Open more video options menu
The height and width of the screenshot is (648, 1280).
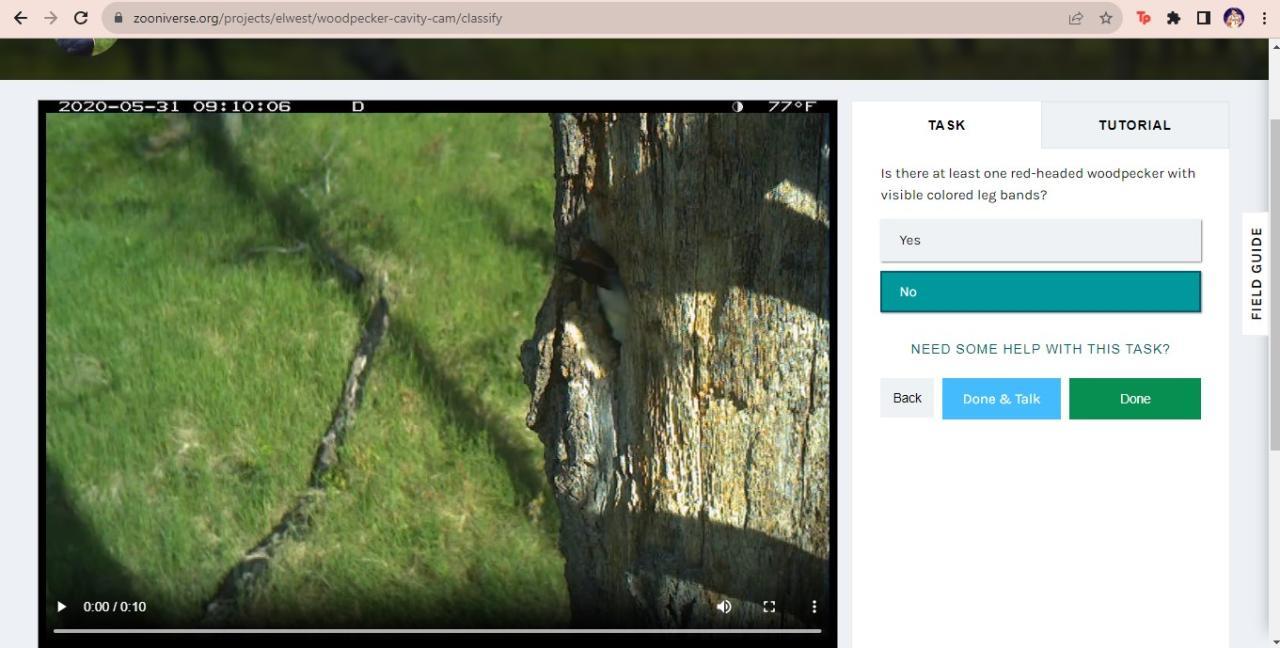point(814,606)
